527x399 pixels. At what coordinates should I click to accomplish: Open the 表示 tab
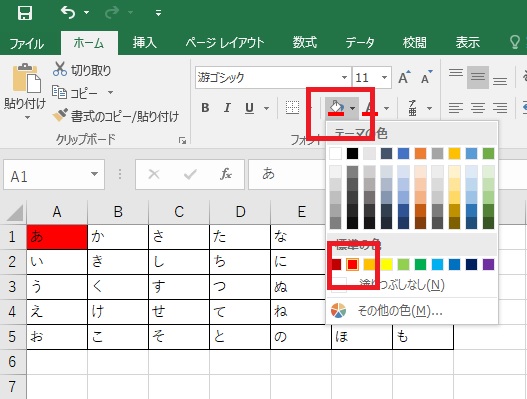pyautogui.click(x=468, y=43)
